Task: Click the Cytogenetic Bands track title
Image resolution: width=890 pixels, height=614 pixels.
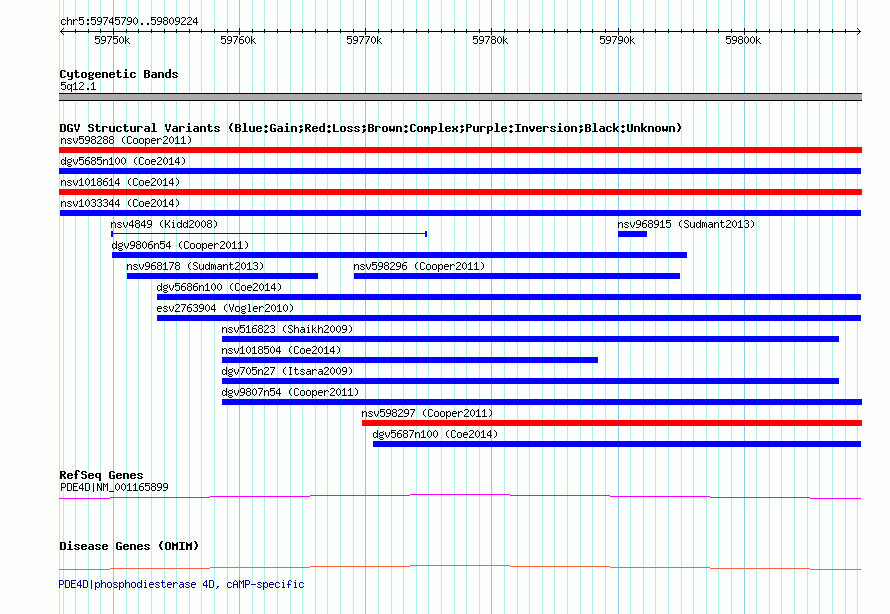Action: pyautogui.click(x=119, y=74)
